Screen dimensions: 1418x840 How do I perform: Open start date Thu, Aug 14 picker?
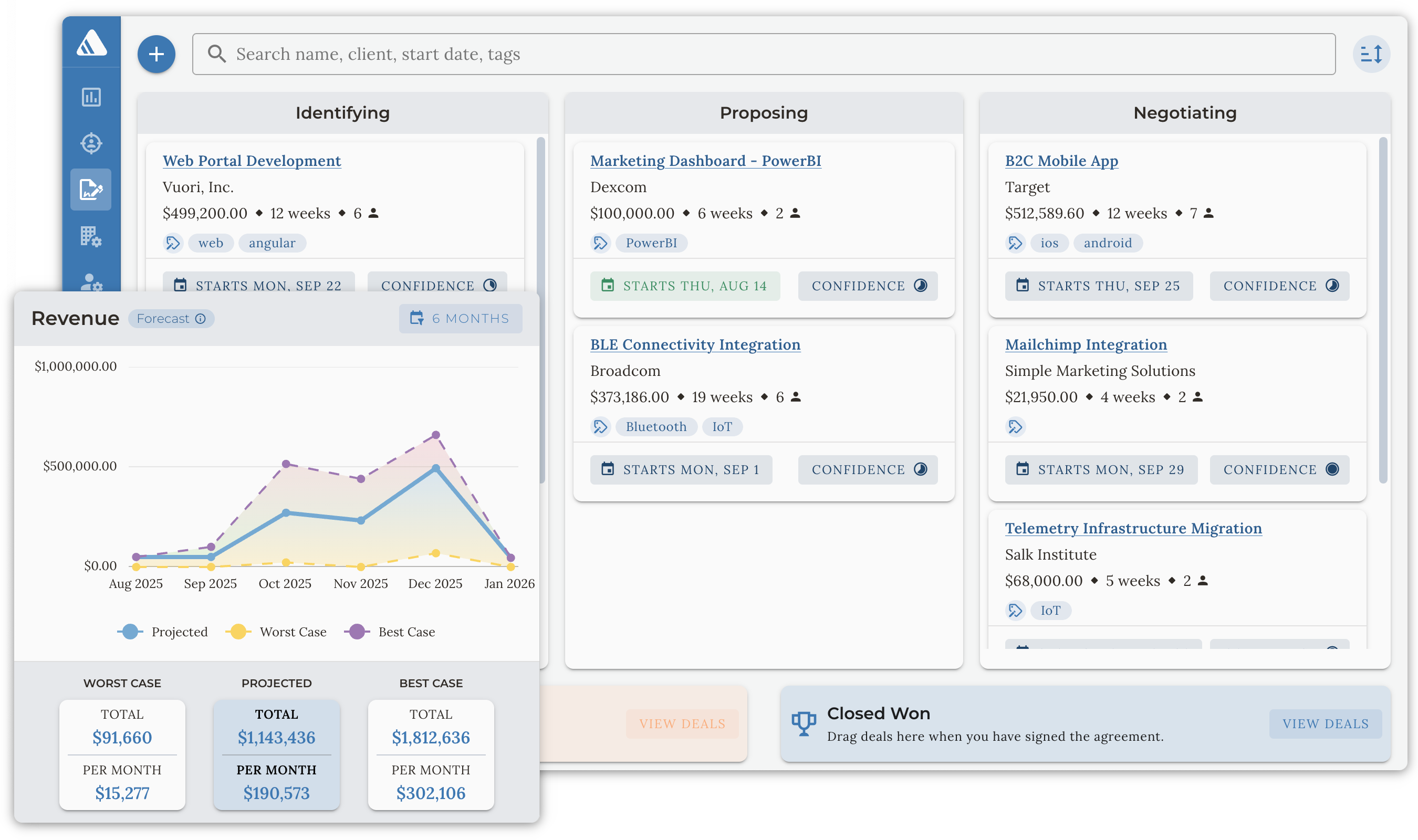pos(685,286)
